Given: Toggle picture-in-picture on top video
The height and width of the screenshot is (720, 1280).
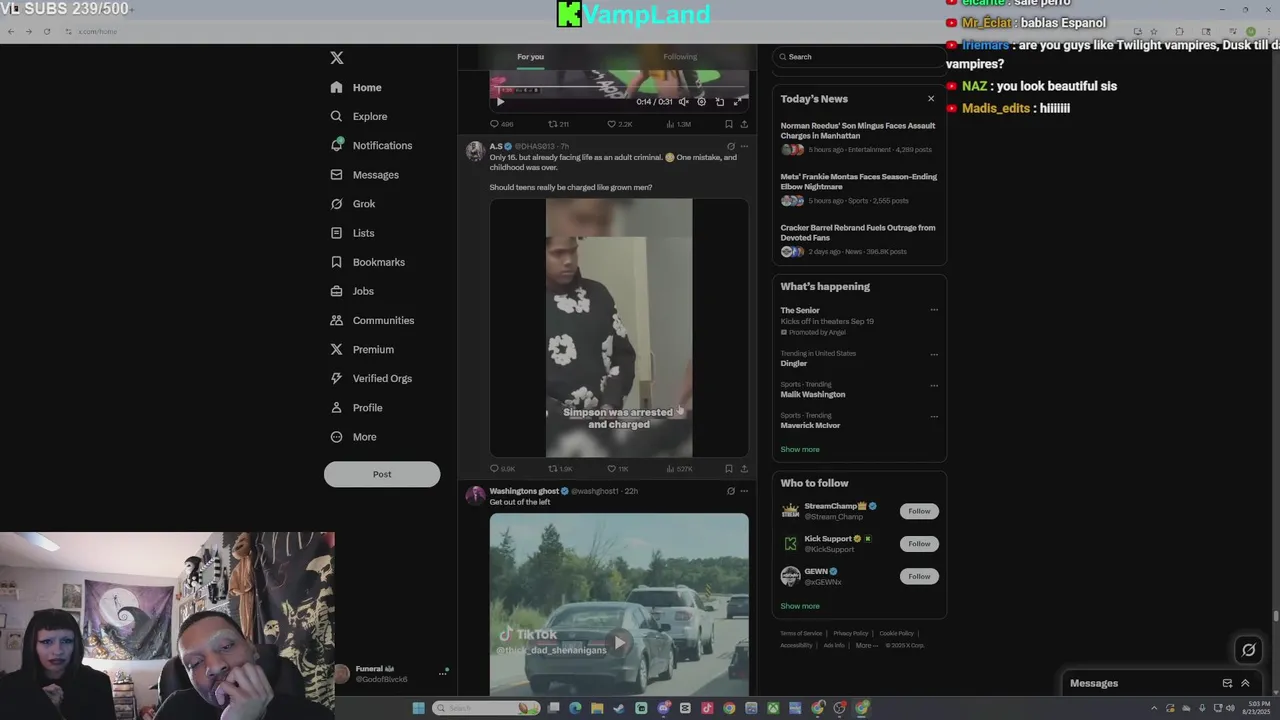Looking at the screenshot, I should pos(720,101).
